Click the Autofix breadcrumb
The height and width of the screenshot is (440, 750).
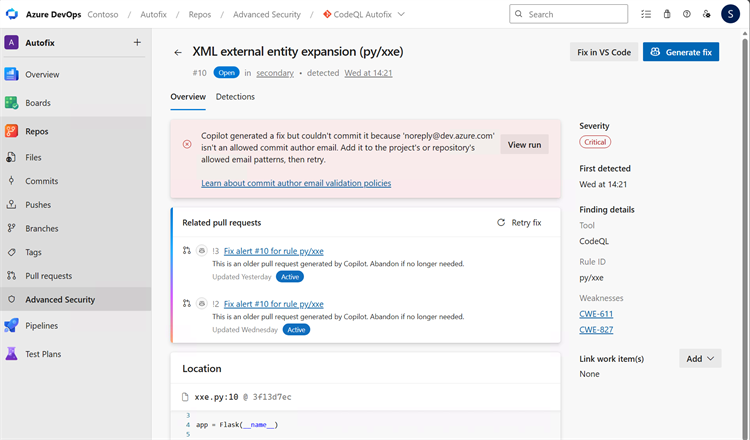click(154, 14)
